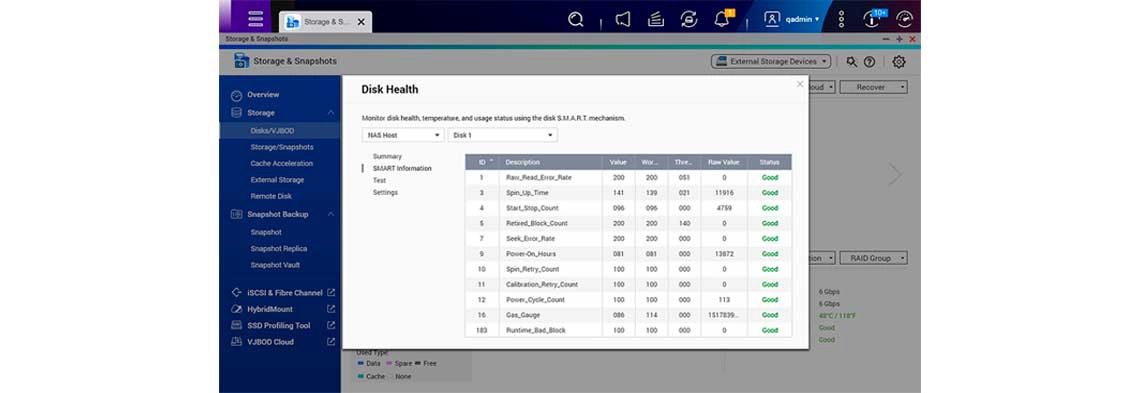Viewport: 1140px width, 393px height.
Task: Open the three-dot more options icon
Action: click(x=841, y=20)
